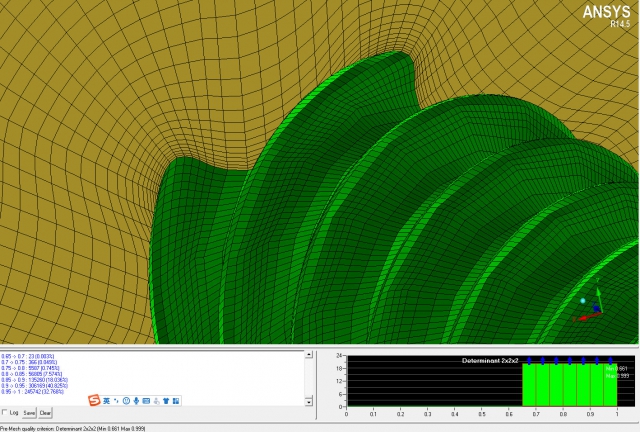Click the microphone voice input icon
This screenshot has height=432, width=640.
coord(135,400)
